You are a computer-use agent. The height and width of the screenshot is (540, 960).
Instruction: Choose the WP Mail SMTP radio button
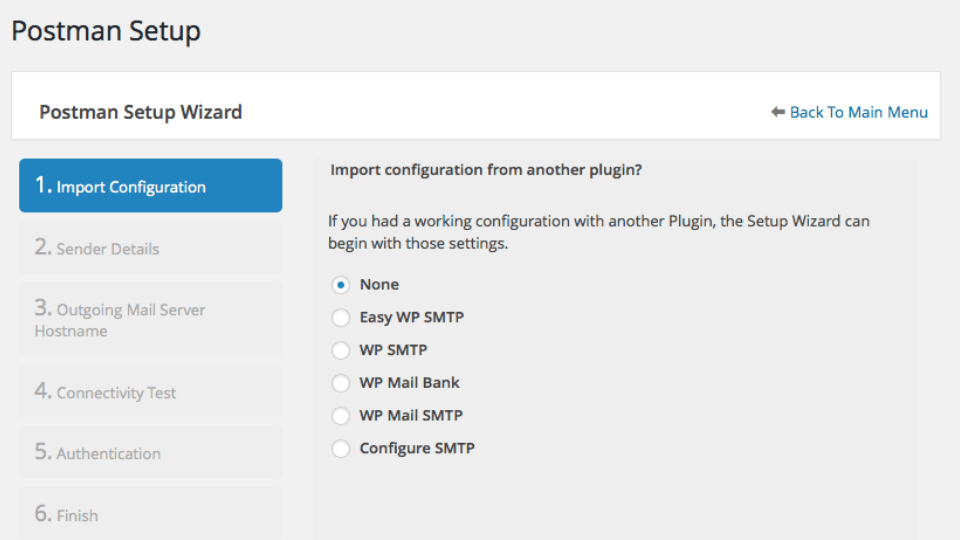341,416
